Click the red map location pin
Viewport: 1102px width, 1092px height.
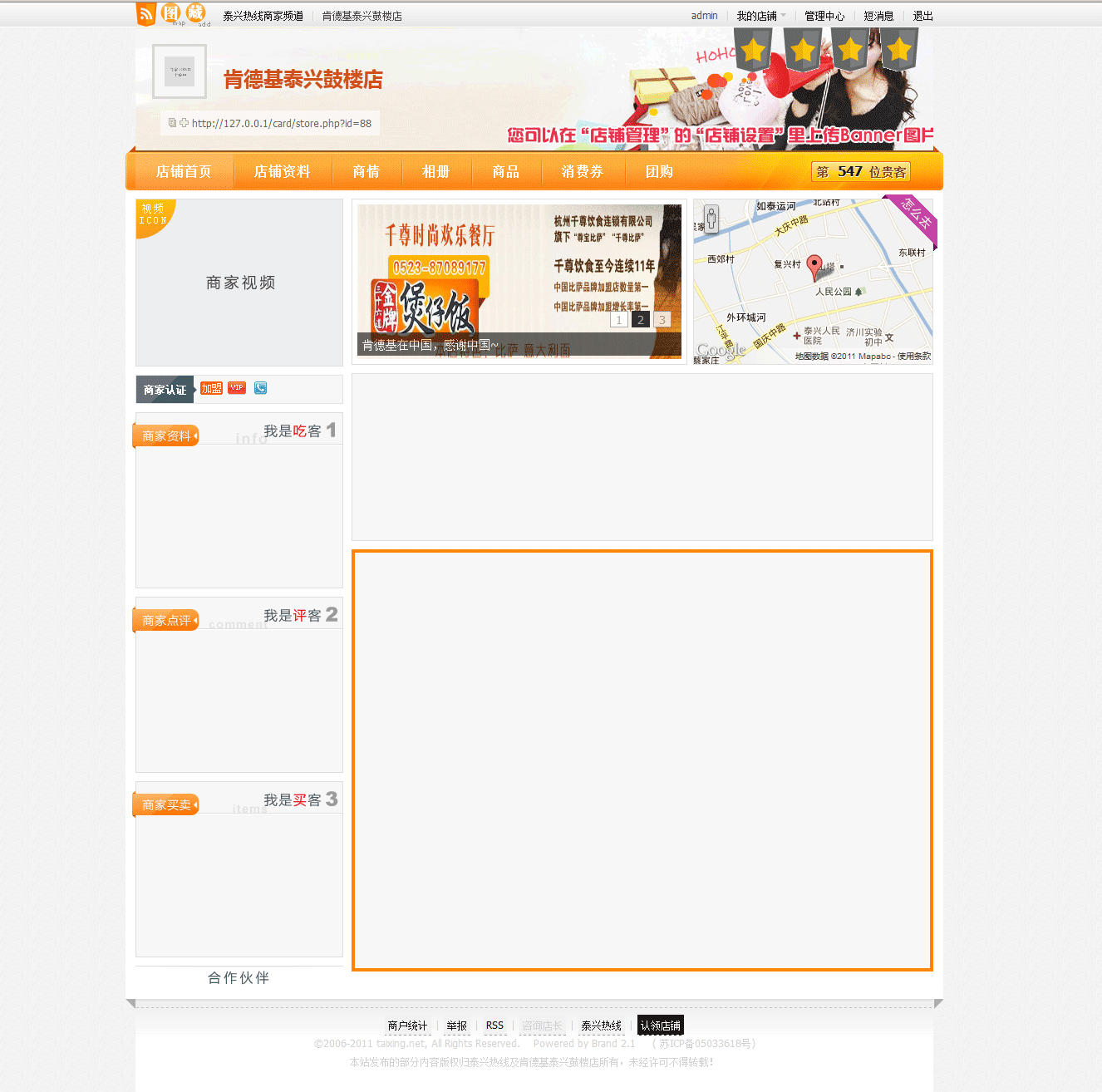coord(814,268)
